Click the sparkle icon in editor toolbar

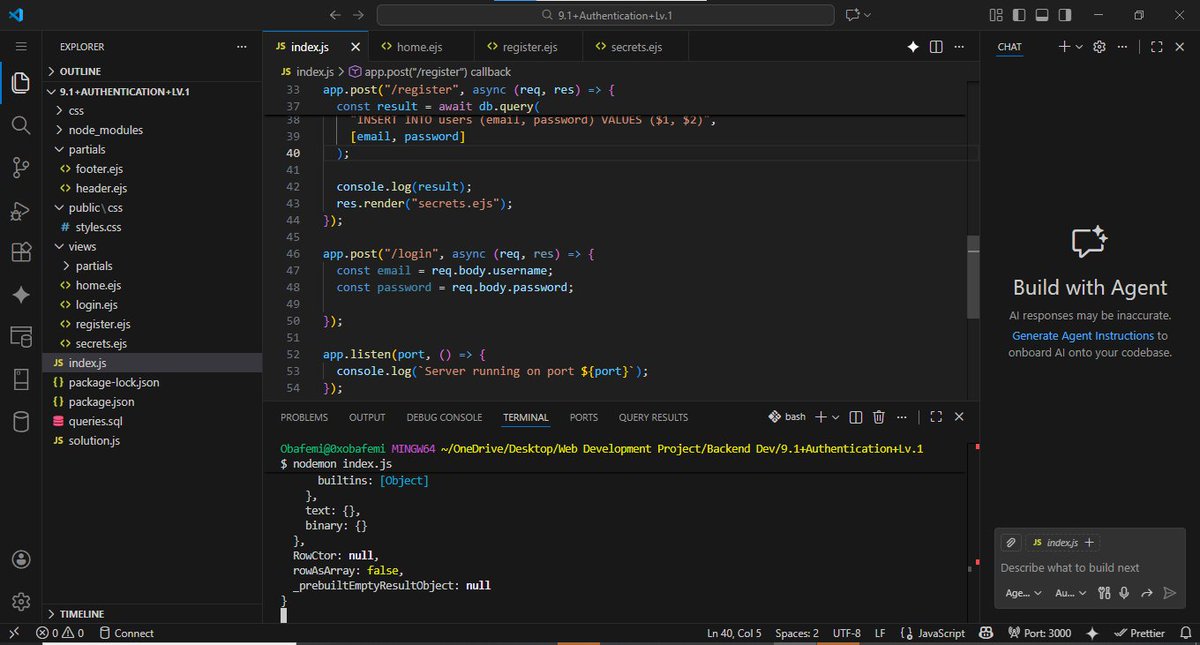(913, 47)
